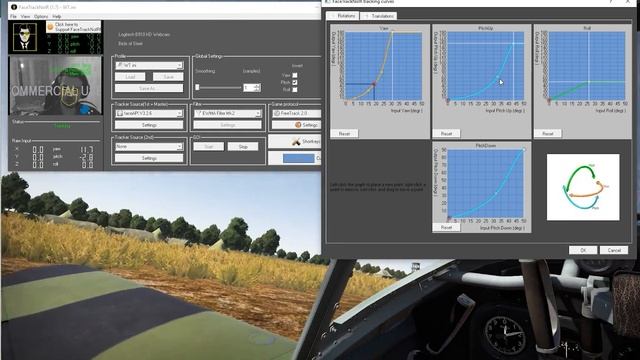
Task: Open the Help menu in FaceTrackNoIR
Action: (57, 16)
